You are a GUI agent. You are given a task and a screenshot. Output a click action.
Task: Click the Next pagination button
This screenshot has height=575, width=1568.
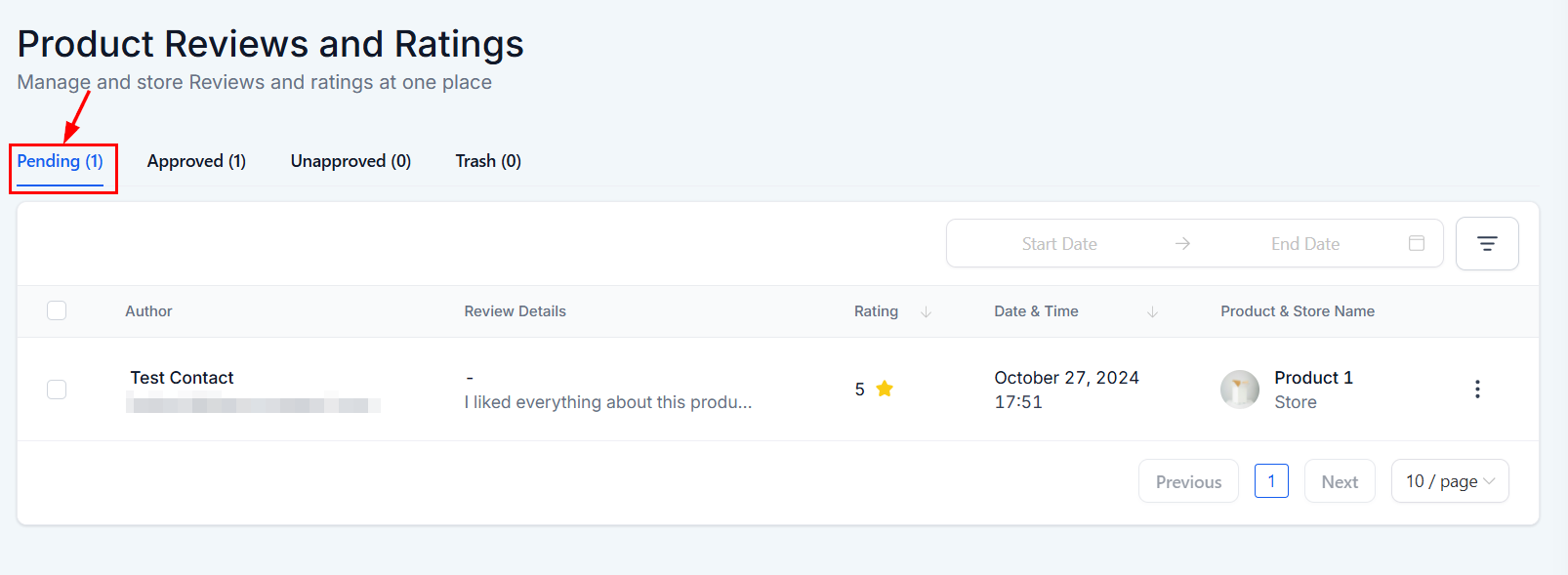click(x=1340, y=481)
